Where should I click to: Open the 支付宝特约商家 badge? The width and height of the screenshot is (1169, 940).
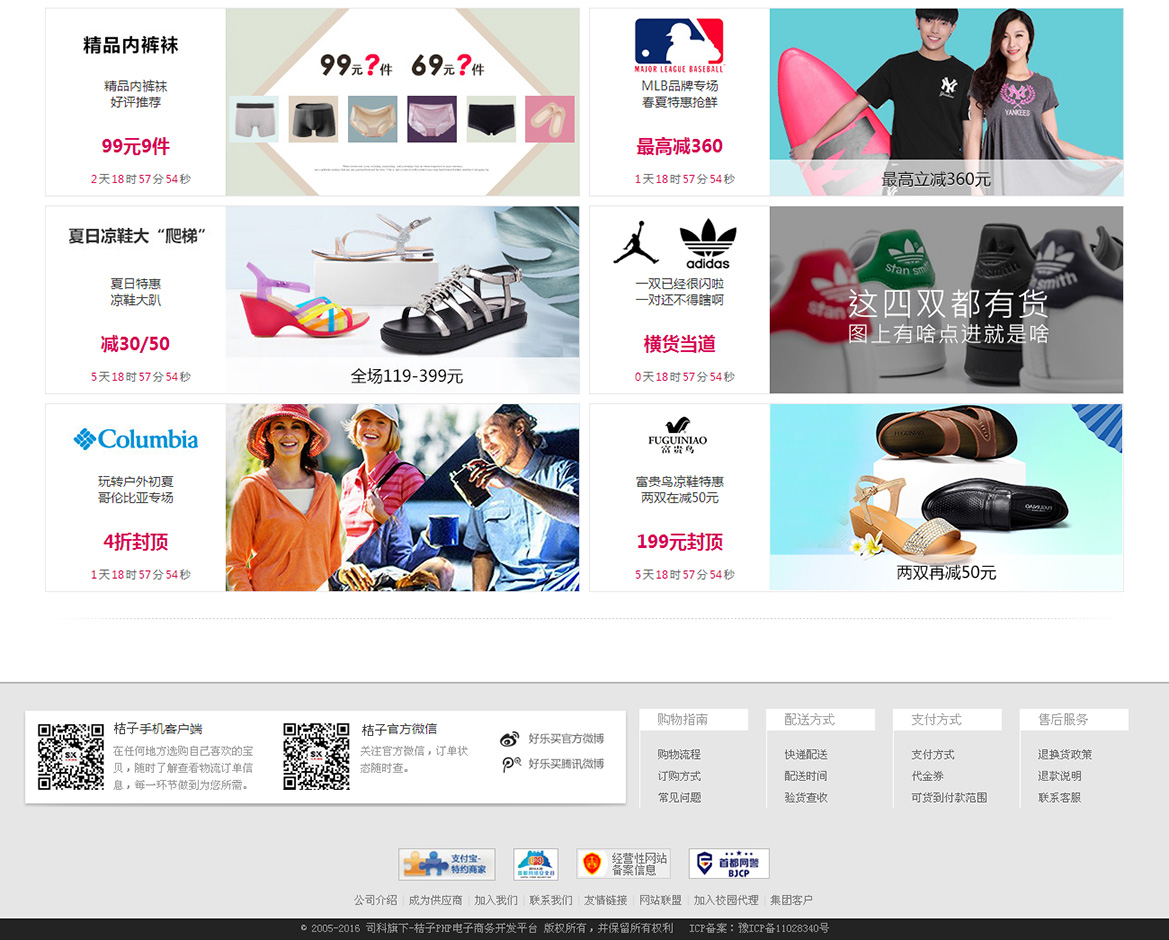(447, 864)
